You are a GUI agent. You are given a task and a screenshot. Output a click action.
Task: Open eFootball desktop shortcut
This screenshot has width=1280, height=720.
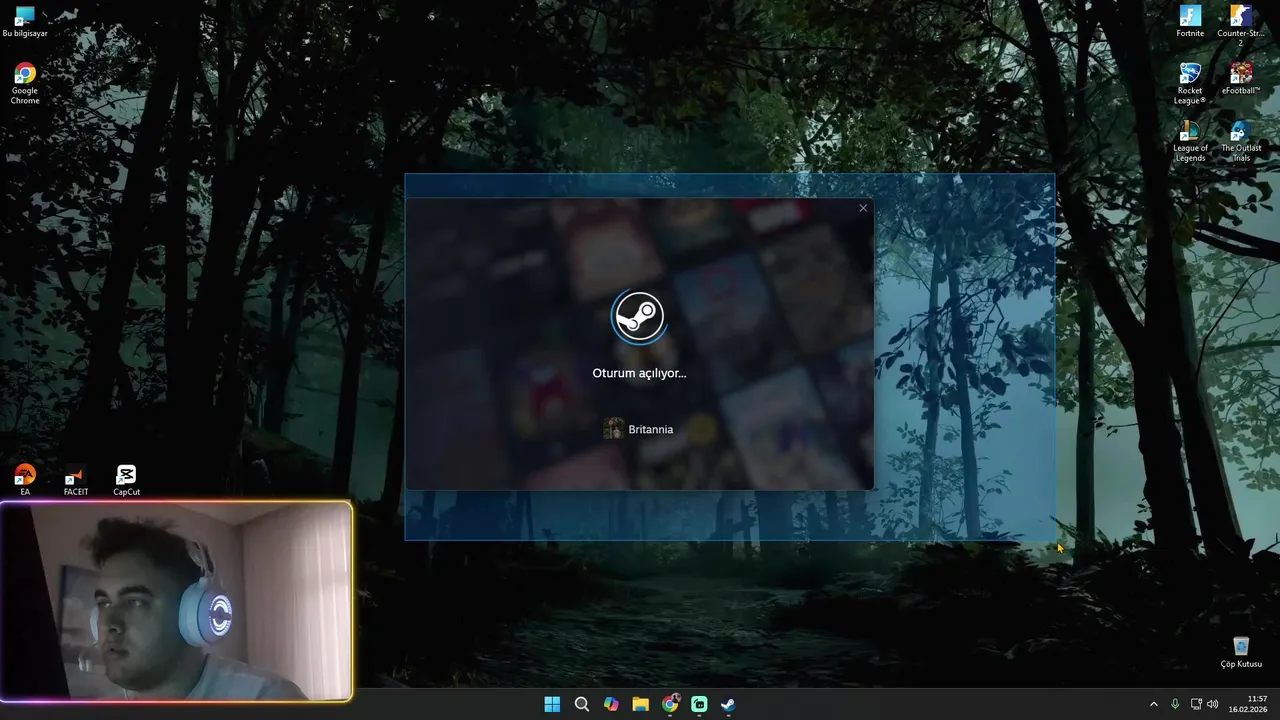[x=1241, y=78]
